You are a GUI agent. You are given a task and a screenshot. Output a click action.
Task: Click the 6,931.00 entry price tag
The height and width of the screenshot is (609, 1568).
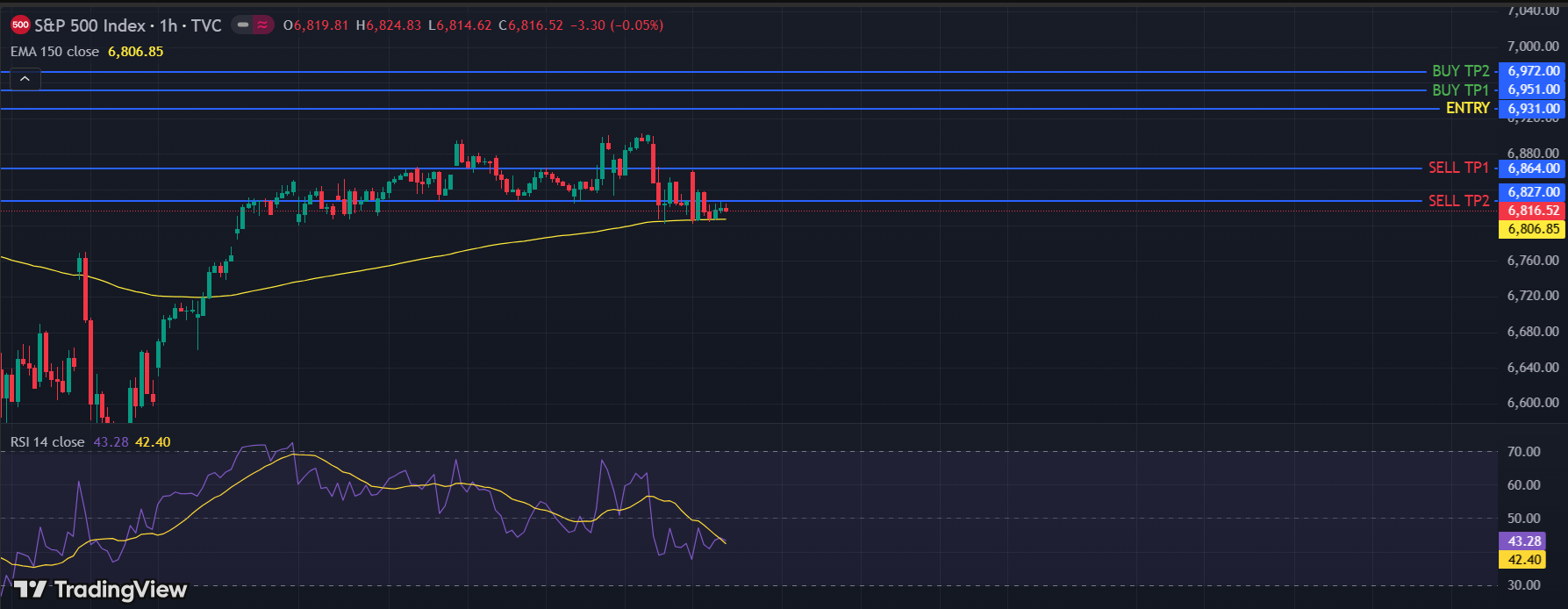[x=1533, y=109]
